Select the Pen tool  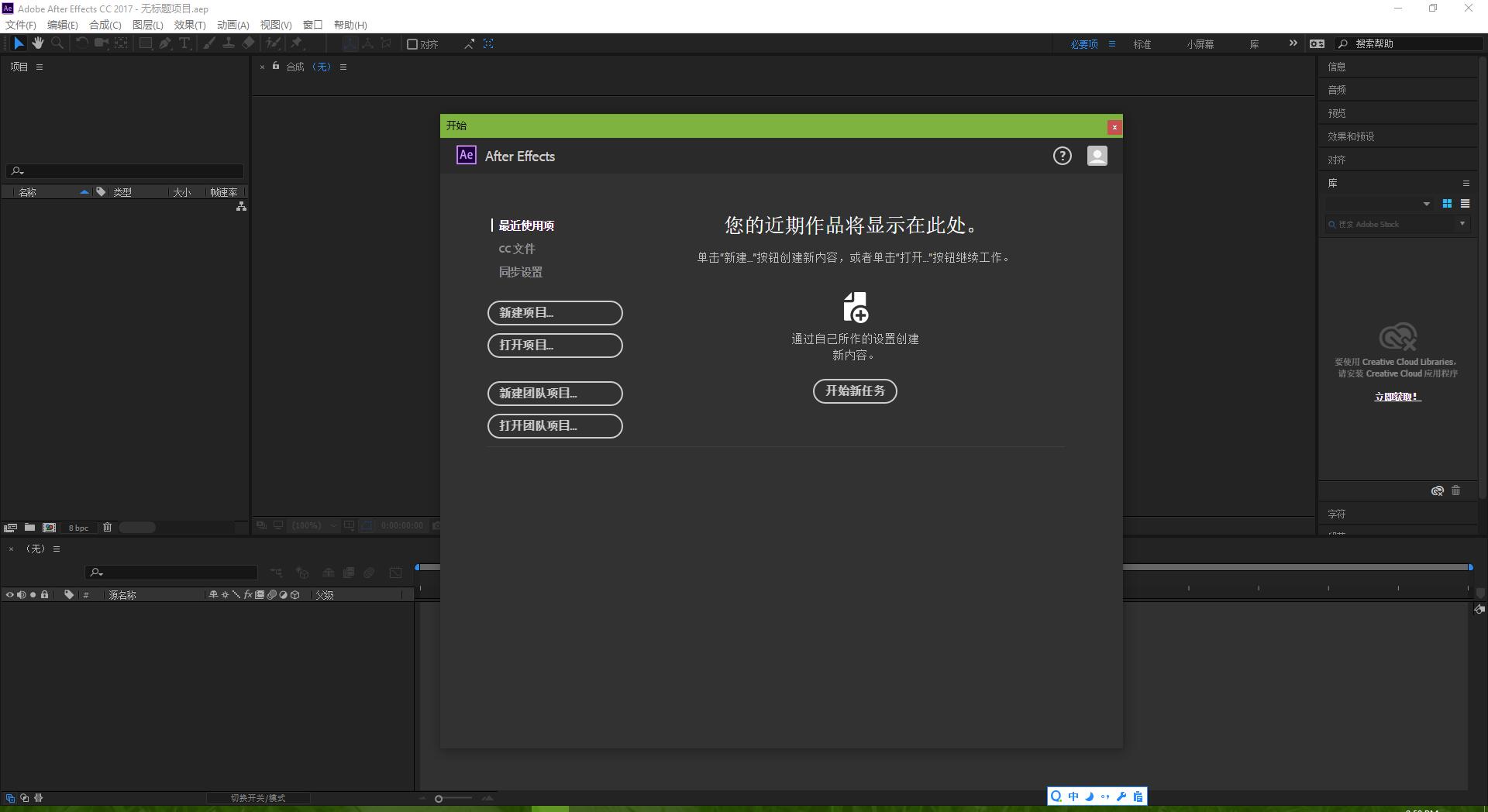pos(164,43)
